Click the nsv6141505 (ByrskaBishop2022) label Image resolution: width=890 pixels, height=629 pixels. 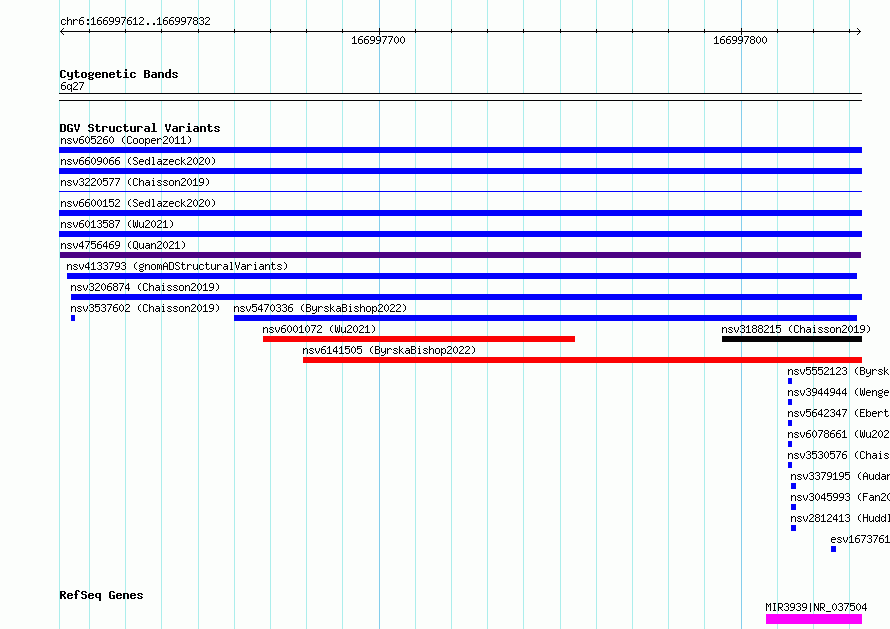coord(389,350)
